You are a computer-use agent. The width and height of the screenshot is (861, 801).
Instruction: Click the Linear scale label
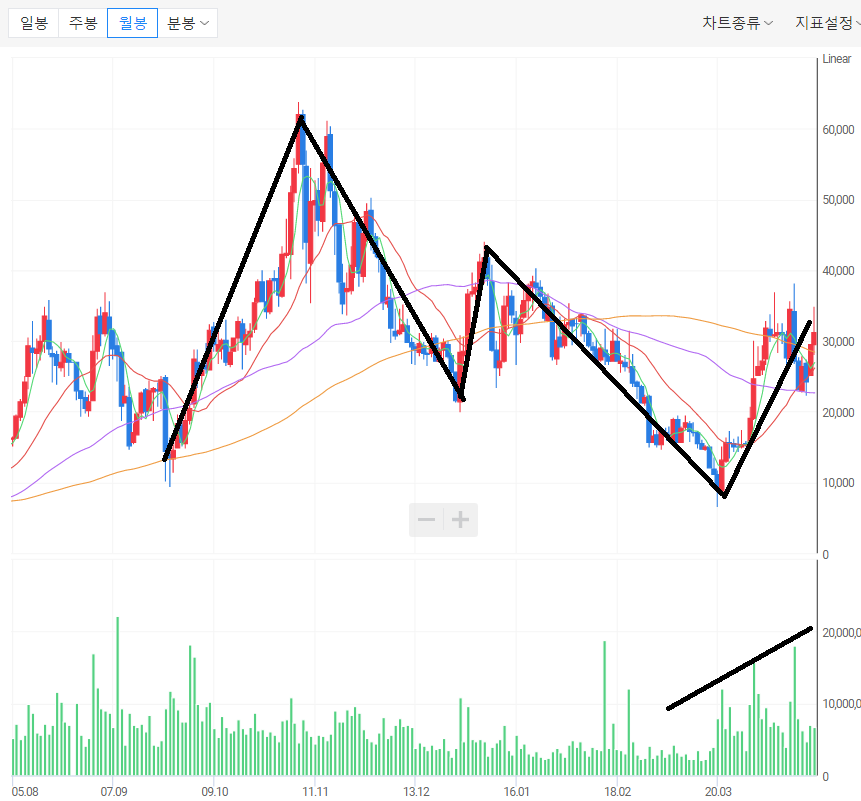point(836,59)
